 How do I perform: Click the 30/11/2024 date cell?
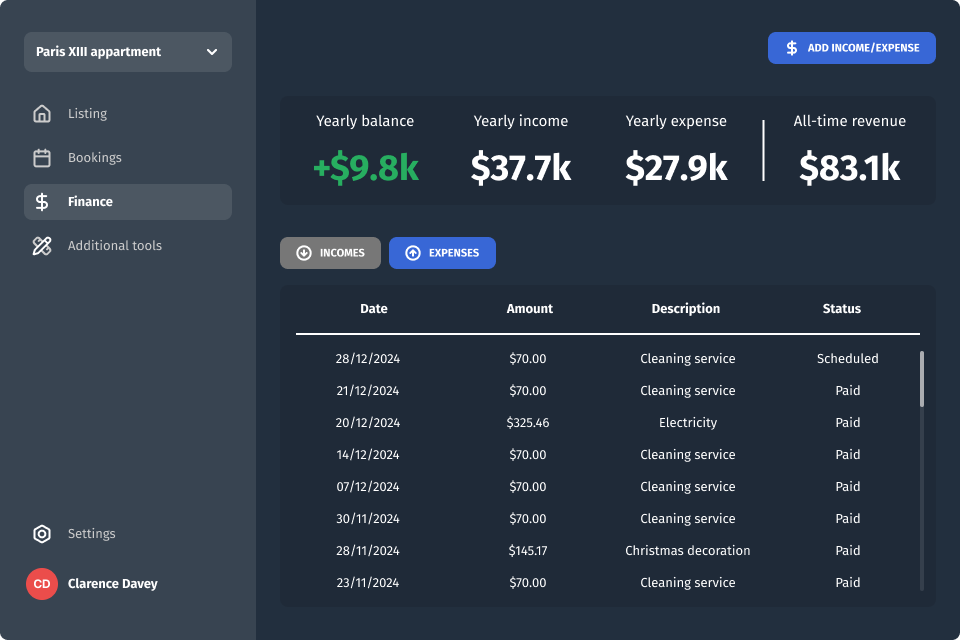click(x=367, y=519)
